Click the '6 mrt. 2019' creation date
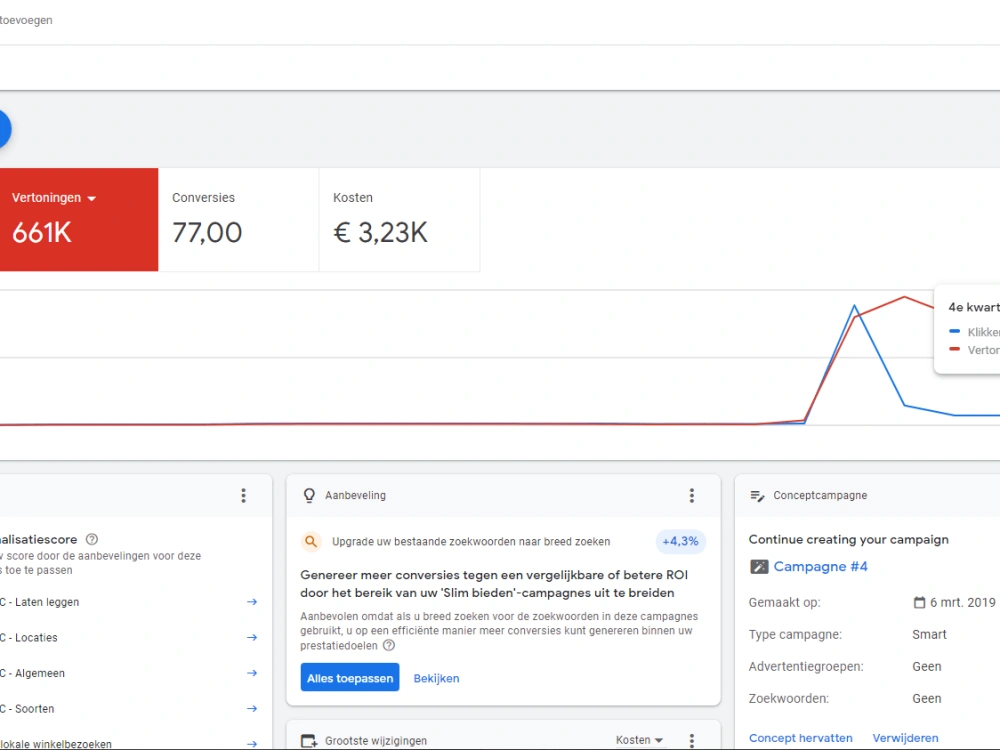 point(962,603)
